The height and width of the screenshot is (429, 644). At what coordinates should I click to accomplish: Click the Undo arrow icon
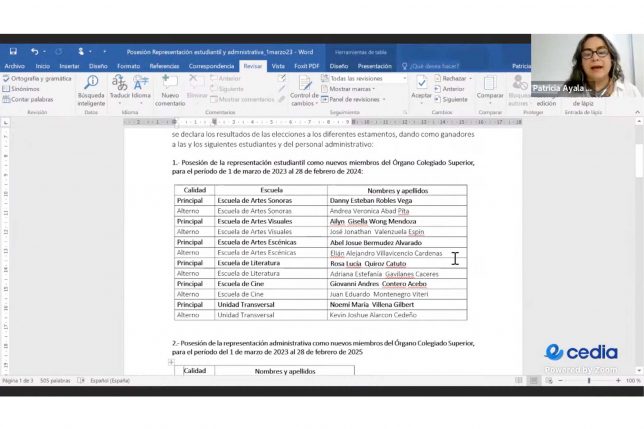pos(34,52)
